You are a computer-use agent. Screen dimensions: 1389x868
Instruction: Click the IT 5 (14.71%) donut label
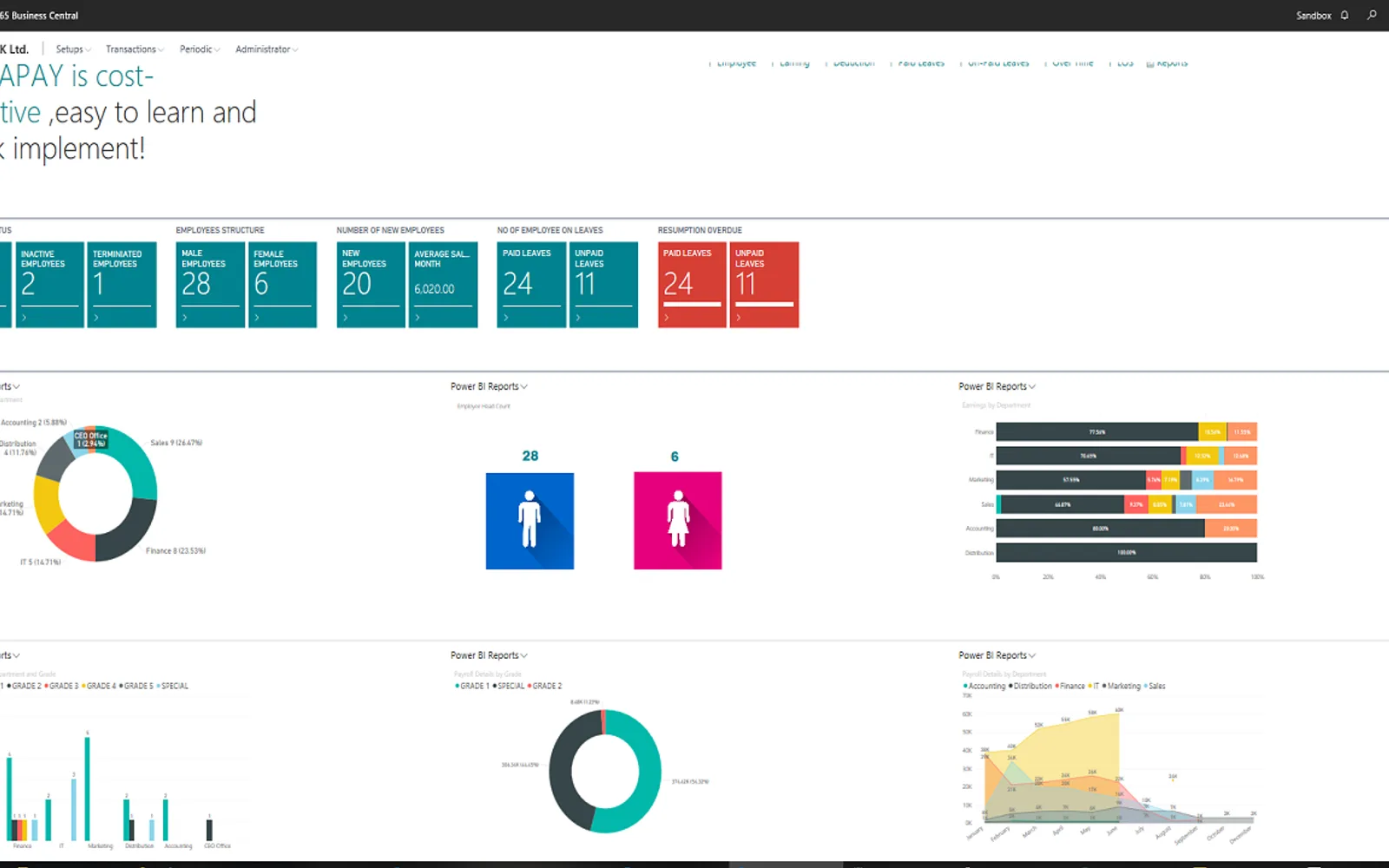point(41,562)
